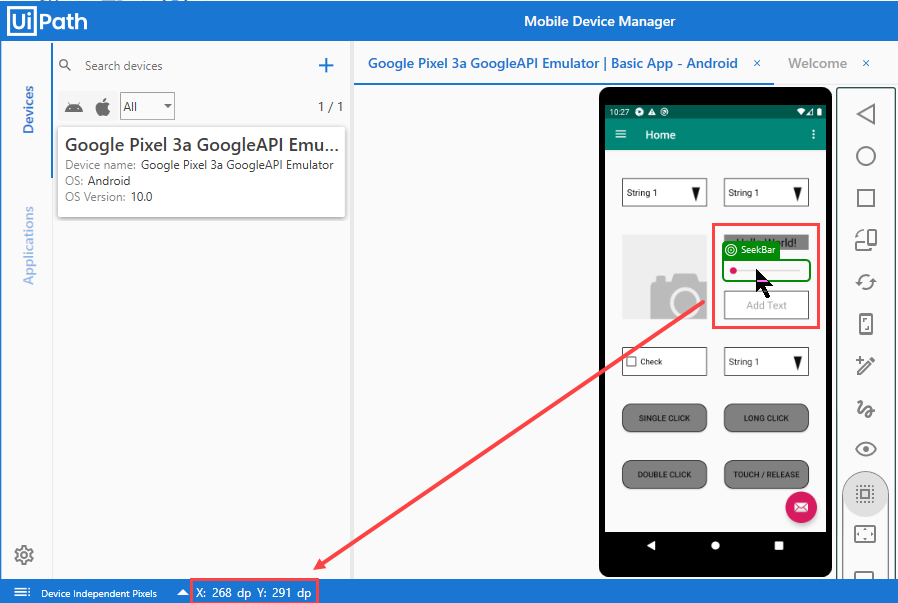Image resolution: width=898 pixels, height=603 pixels.
Task: Click the UiPath logo
Action: (48, 21)
